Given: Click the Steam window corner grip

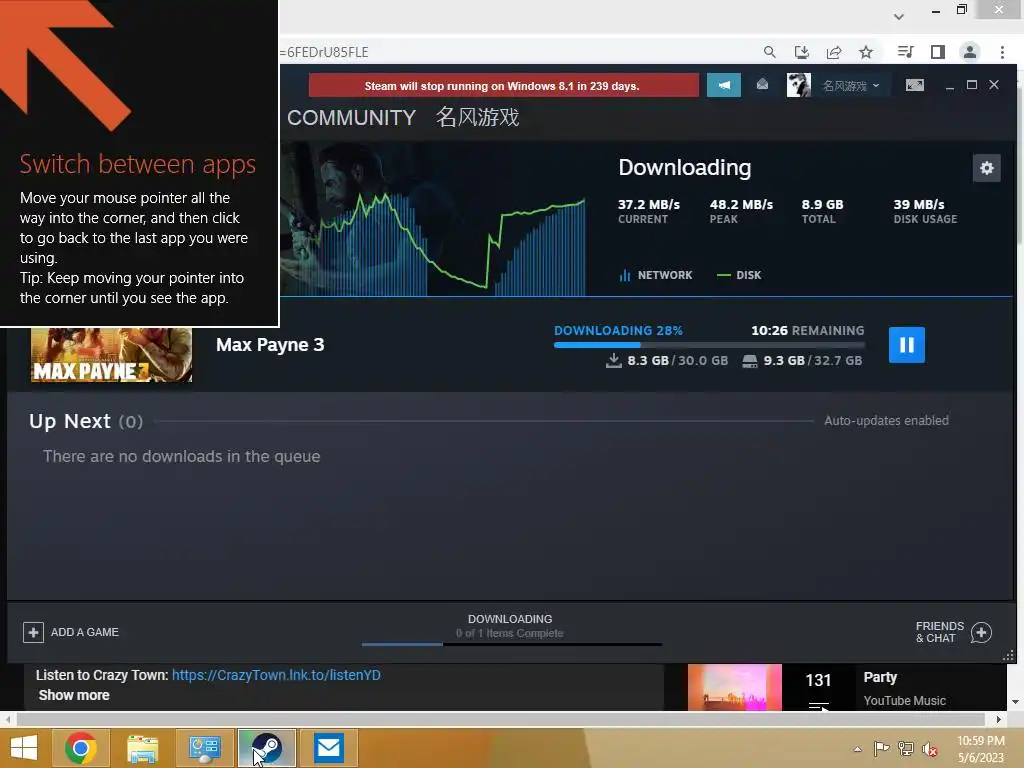Looking at the screenshot, I should tap(1008, 655).
